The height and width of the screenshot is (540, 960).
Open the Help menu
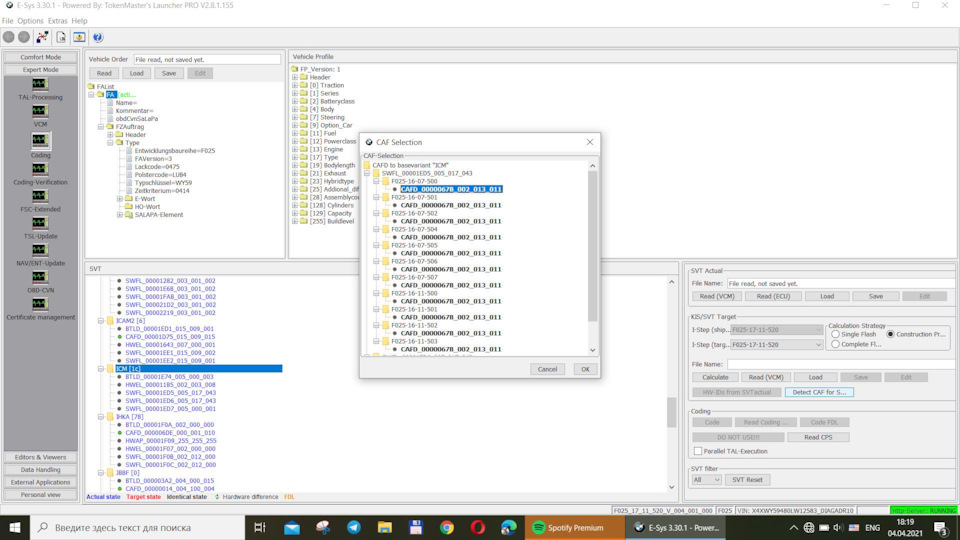point(79,21)
